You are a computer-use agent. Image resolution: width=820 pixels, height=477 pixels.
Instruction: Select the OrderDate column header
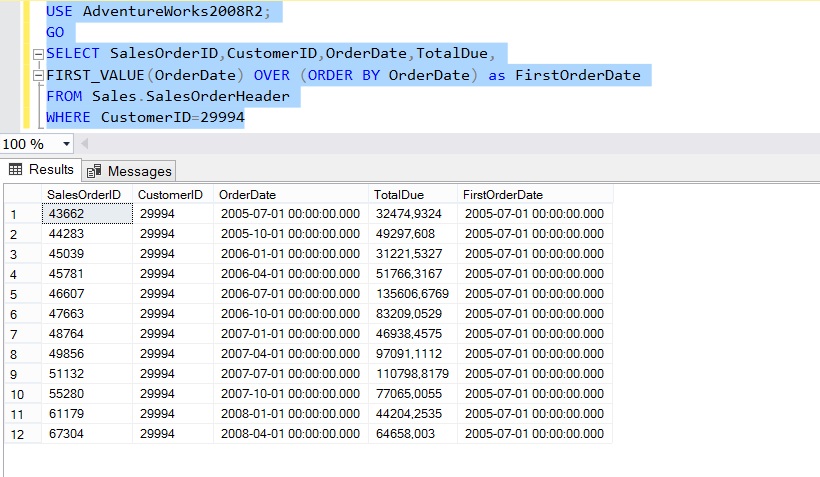291,195
